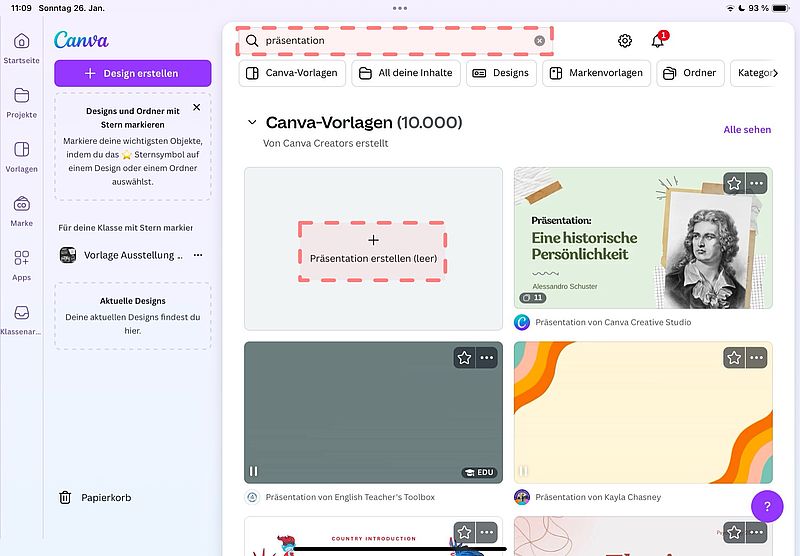This screenshot has height=556, width=800.
Task: Open Projekte in the sidebar
Action: (21, 95)
